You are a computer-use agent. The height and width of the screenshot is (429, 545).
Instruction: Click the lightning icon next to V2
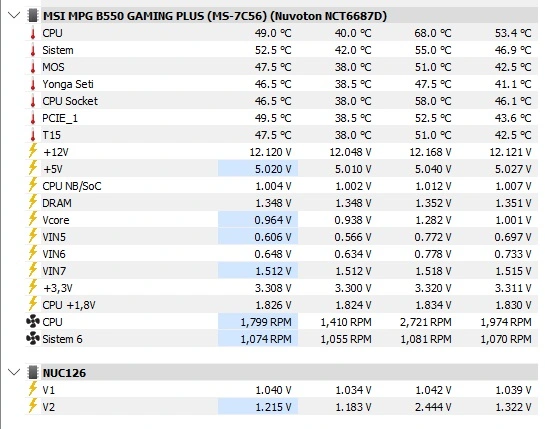point(33,406)
